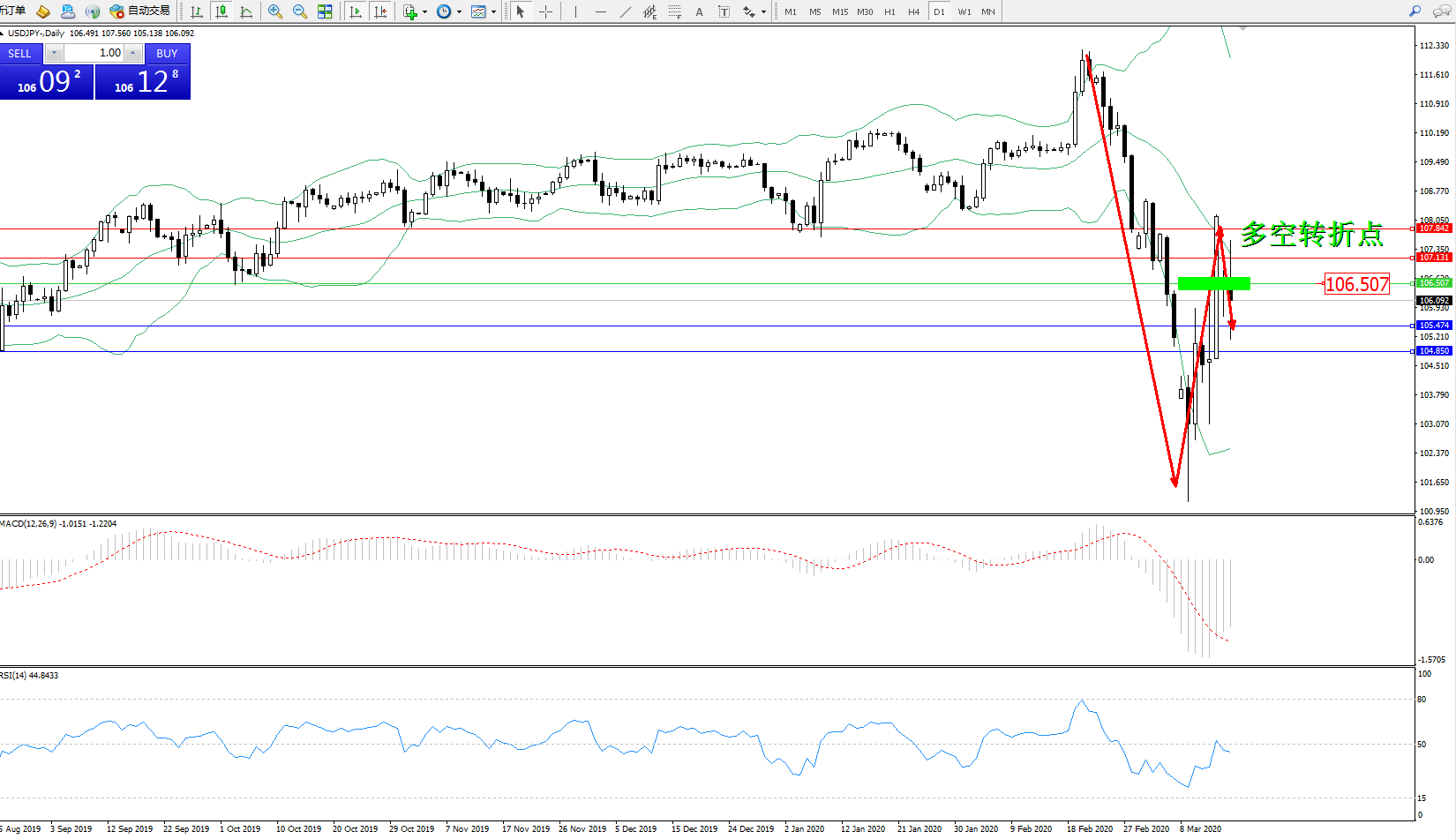Select the trendline drawing tool
Image resolution: width=1456 pixels, height=839 pixels.
point(625,11)
